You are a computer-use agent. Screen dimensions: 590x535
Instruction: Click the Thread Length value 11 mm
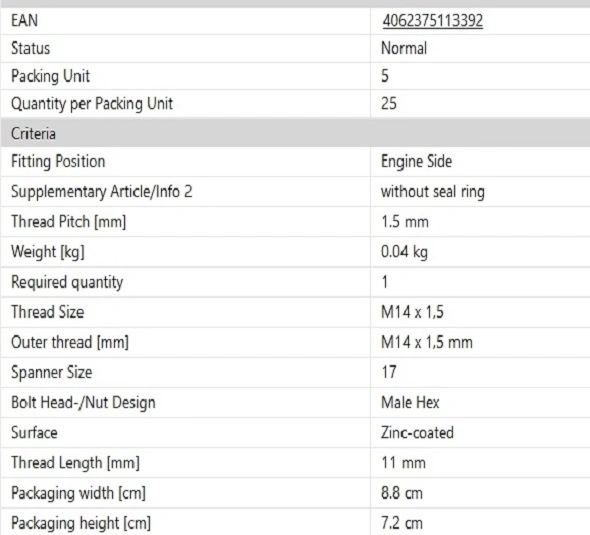[403, 463]
